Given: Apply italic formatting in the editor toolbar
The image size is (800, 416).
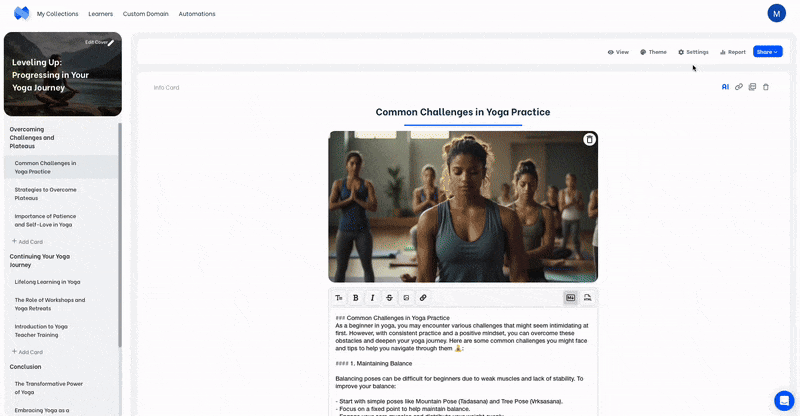Looking at the screenshot, I should coord(372,298).
